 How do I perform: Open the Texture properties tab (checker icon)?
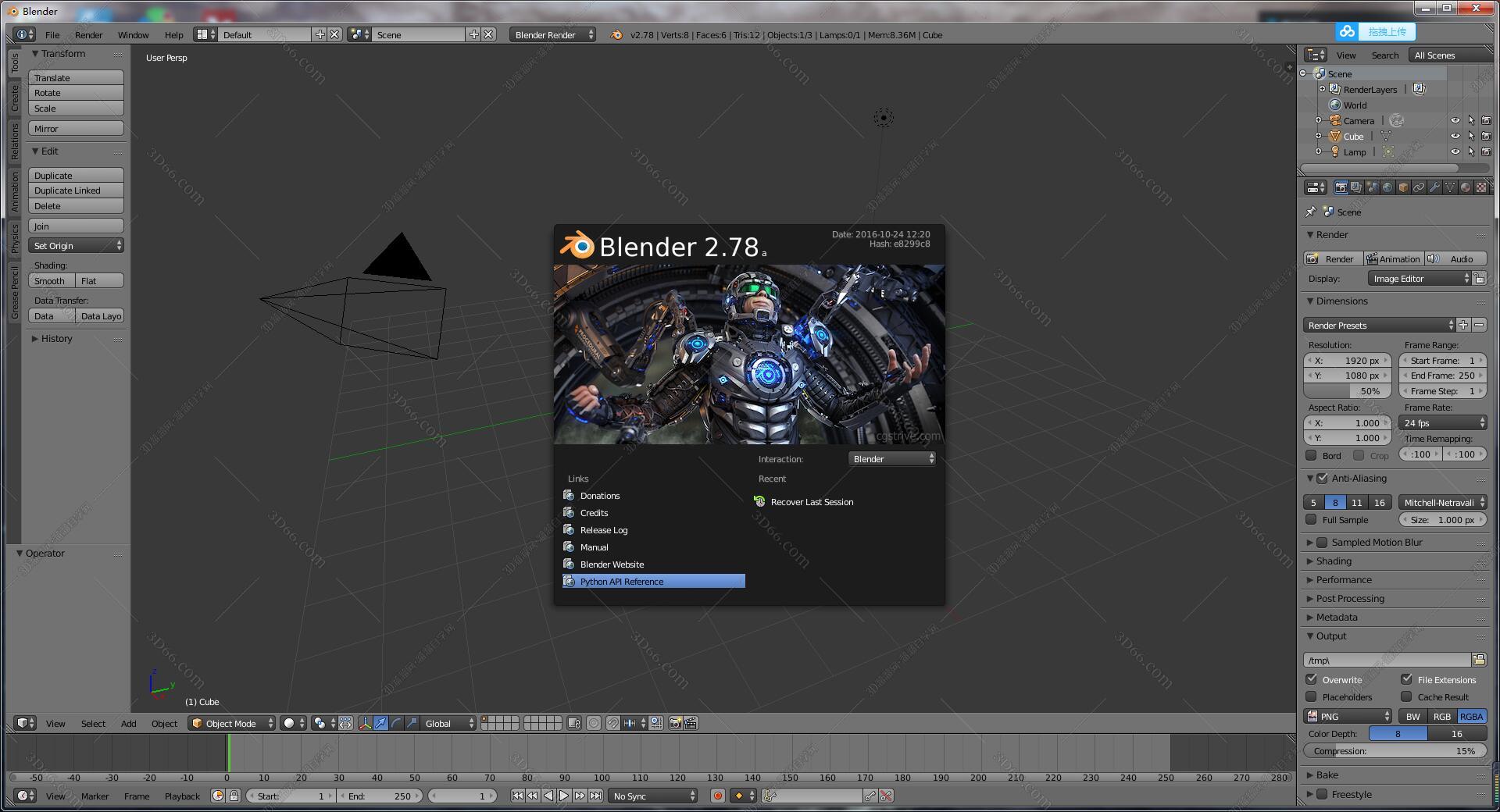pyautogui.click(x=1481, y=187)
